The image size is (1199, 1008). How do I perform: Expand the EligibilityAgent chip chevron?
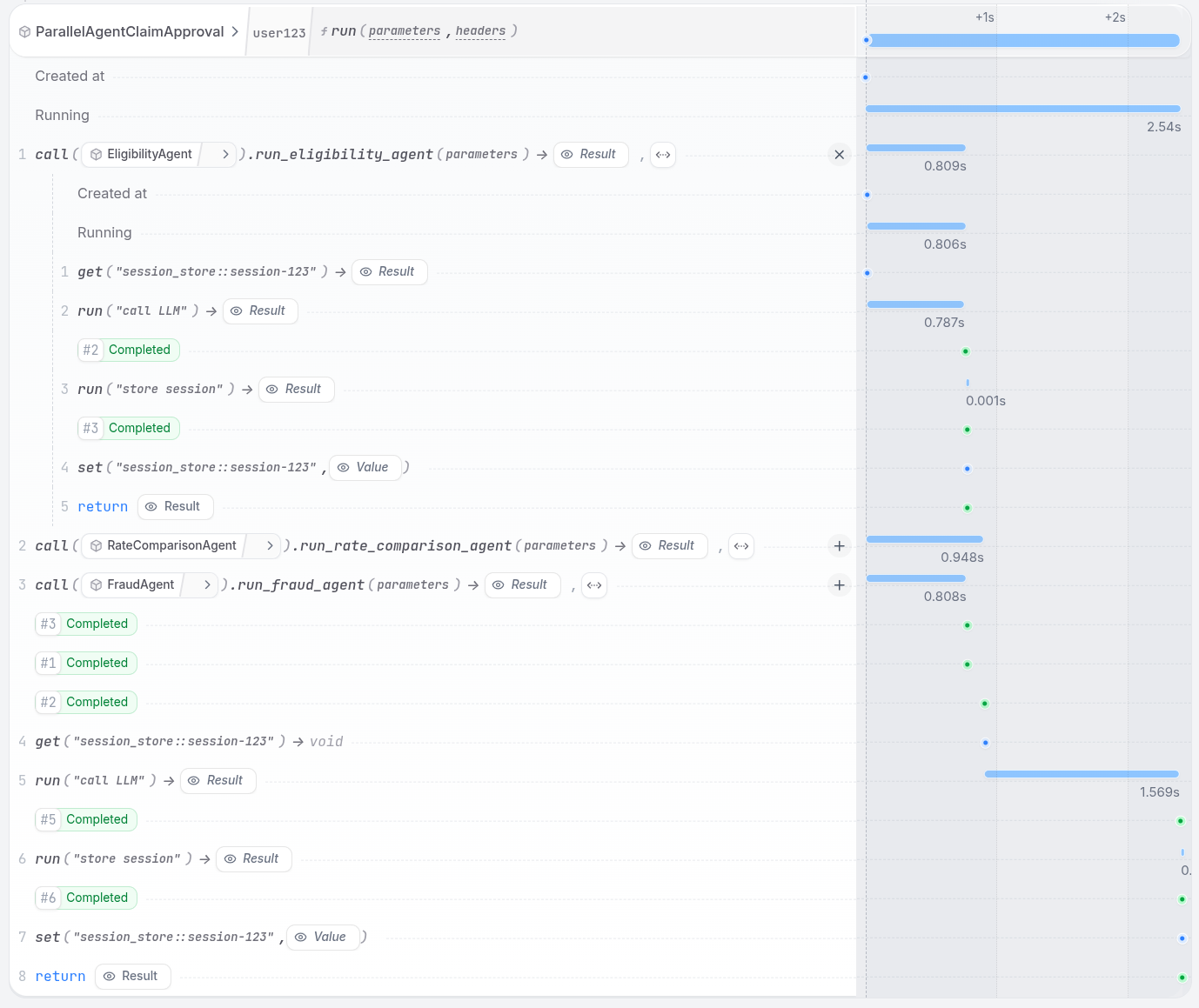[225, 154]
